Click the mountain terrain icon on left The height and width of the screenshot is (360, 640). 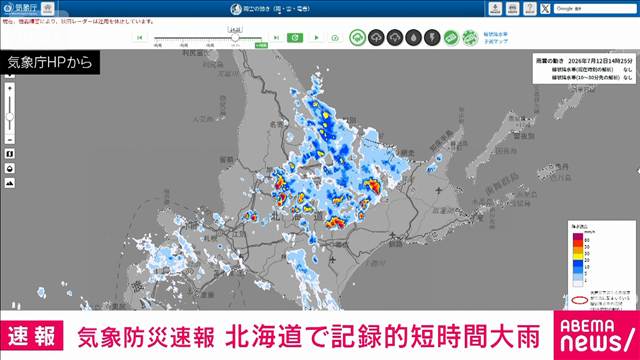[10, 183]
